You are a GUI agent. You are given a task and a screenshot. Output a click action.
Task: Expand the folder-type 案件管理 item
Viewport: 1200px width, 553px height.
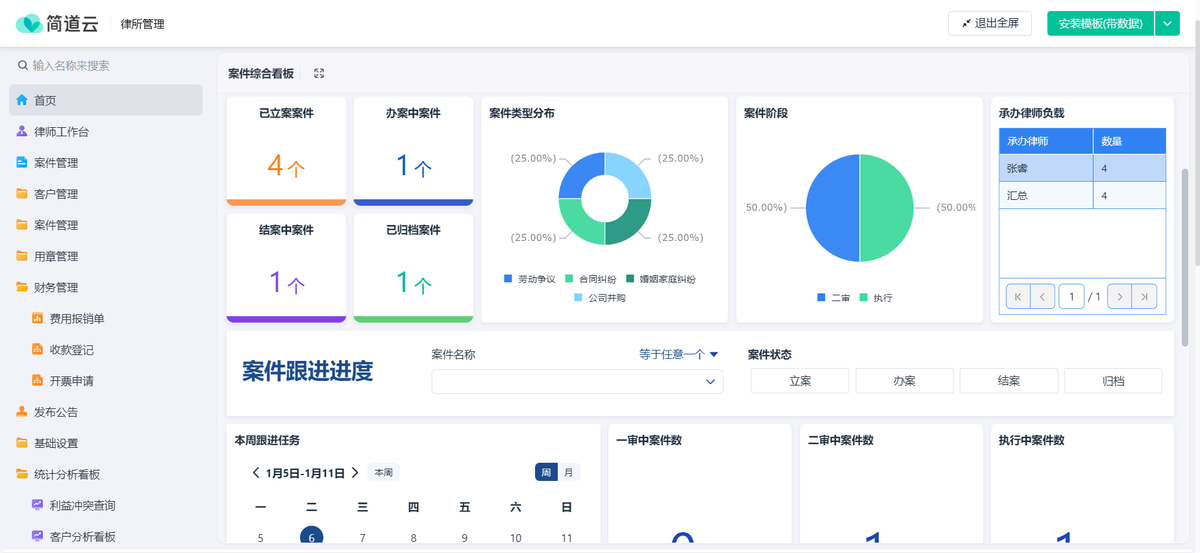tap(105, 225)
